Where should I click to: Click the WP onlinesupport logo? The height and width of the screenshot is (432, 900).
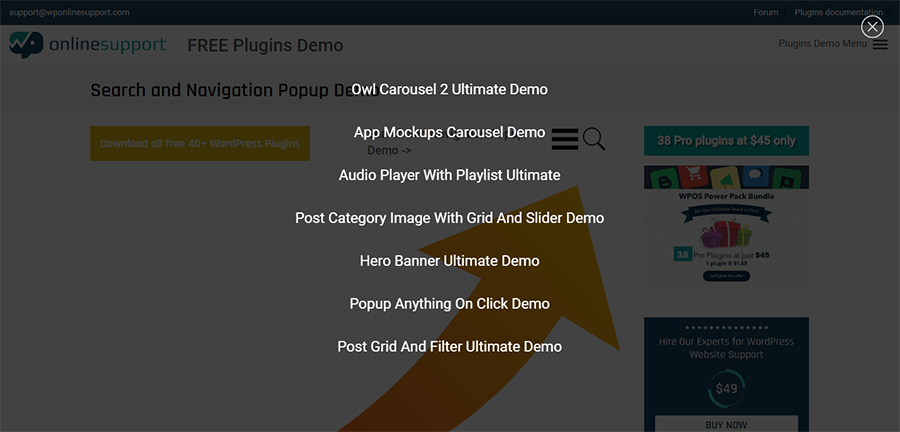[87, 45]
